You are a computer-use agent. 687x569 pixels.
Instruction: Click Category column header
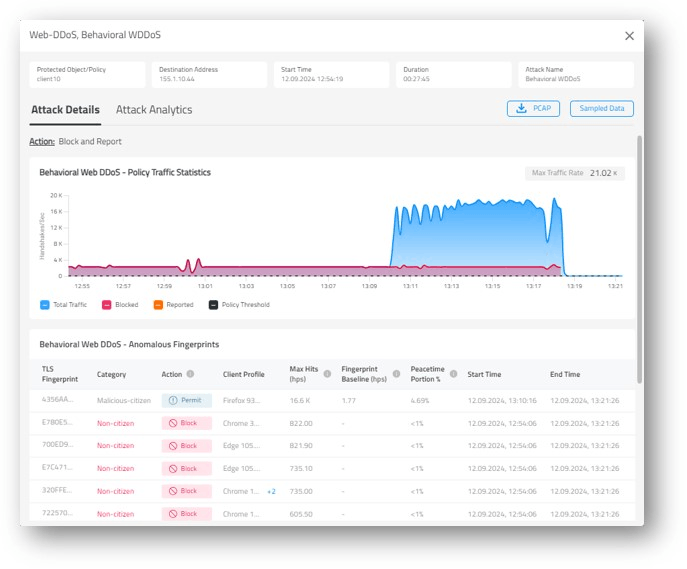(111, 375)
